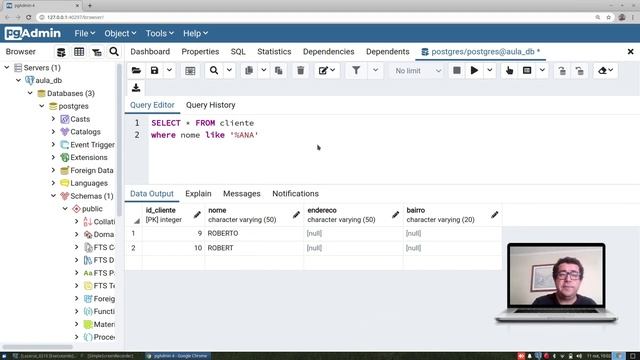This screenshot has width=640, height=360.
Task: Open the Tools menu
Action: pos(160,33)
